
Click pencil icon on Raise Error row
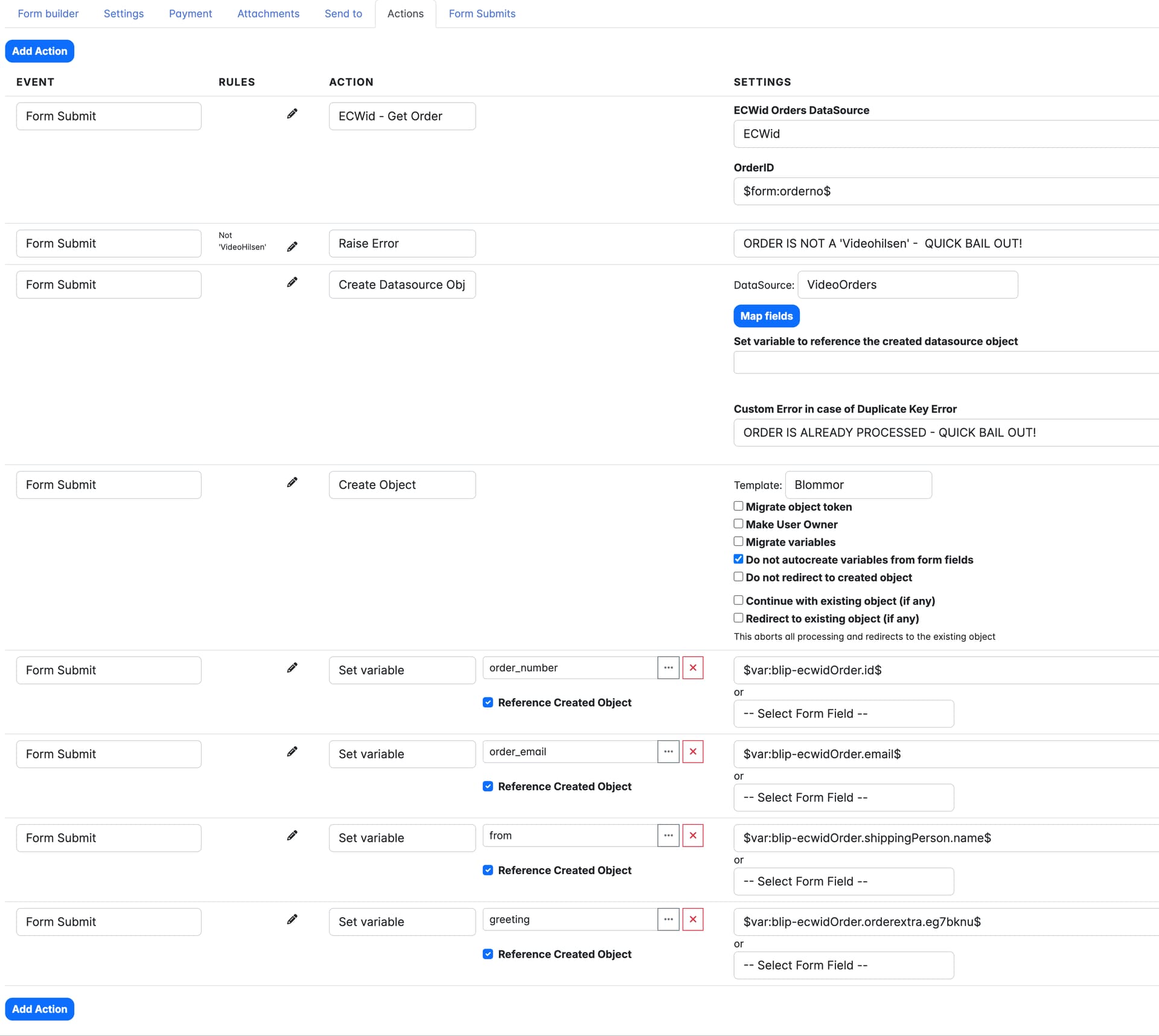click(x=292, y=246)
